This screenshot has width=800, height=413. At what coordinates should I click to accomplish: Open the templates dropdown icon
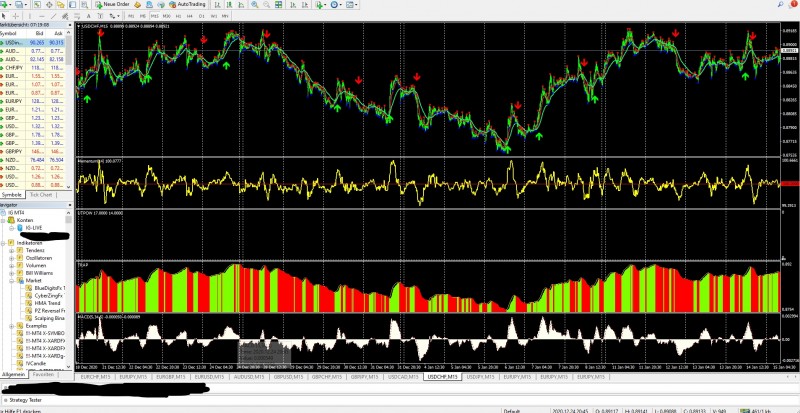[x=352, y=5]
